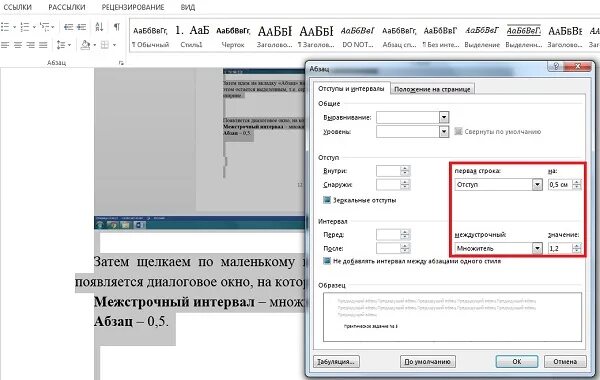The image size is (600, 380).
Task: Click the Sort icon in the ribbon
Action: 99,27
